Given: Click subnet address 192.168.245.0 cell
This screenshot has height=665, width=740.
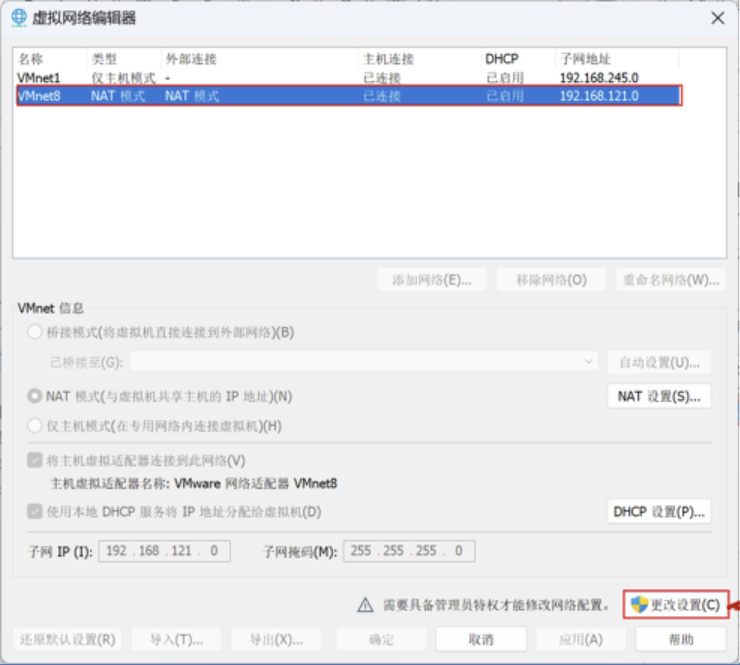Looking at the screenshot, I should click(x=599, y=78).
